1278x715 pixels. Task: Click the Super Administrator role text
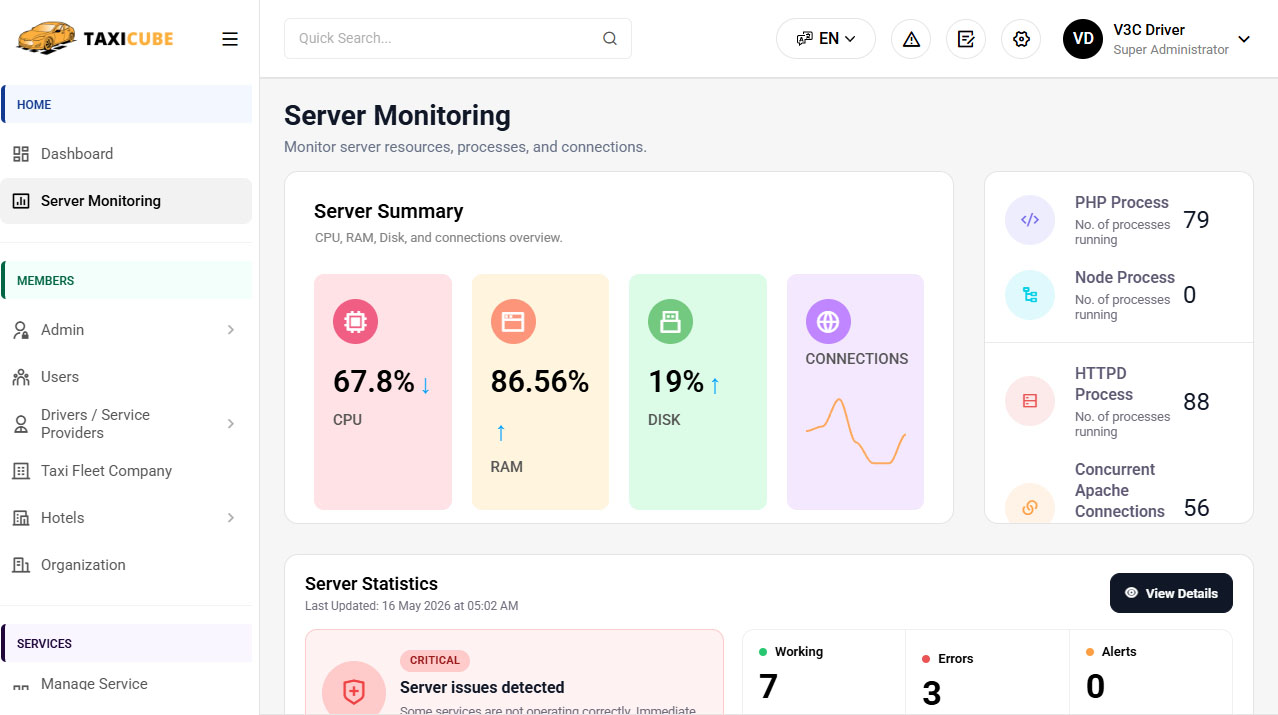coord(1171,50)
